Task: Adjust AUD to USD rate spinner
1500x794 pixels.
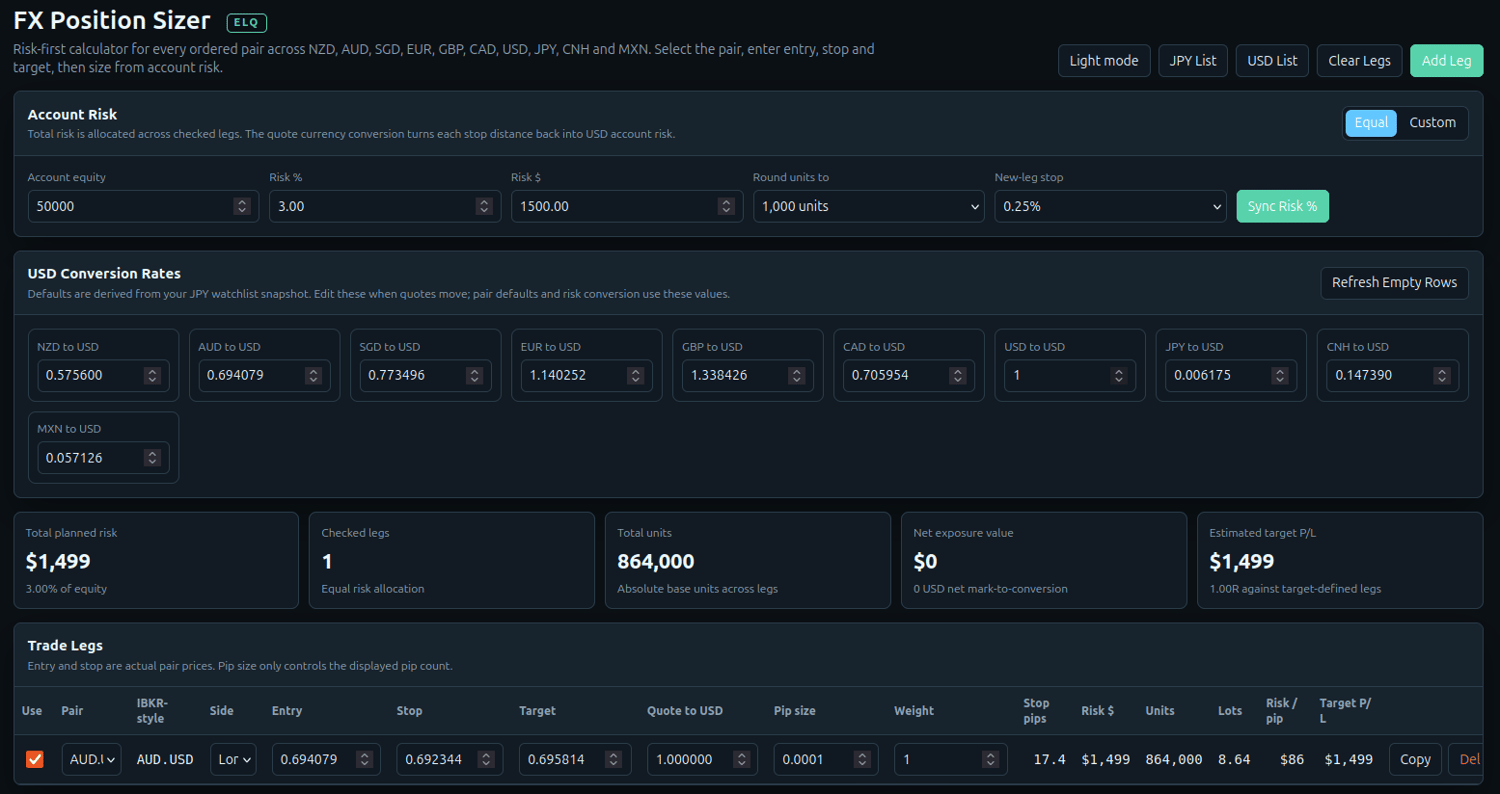Action: pyautogui.click(x=313, y=376)
